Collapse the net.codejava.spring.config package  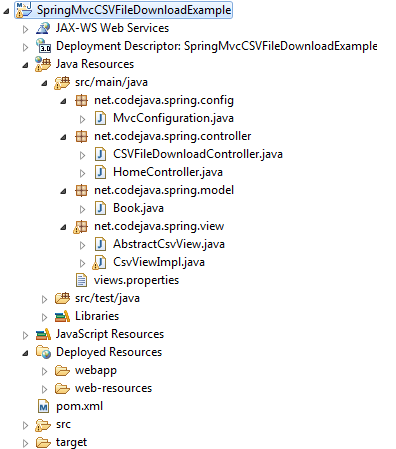pos(63,101)
